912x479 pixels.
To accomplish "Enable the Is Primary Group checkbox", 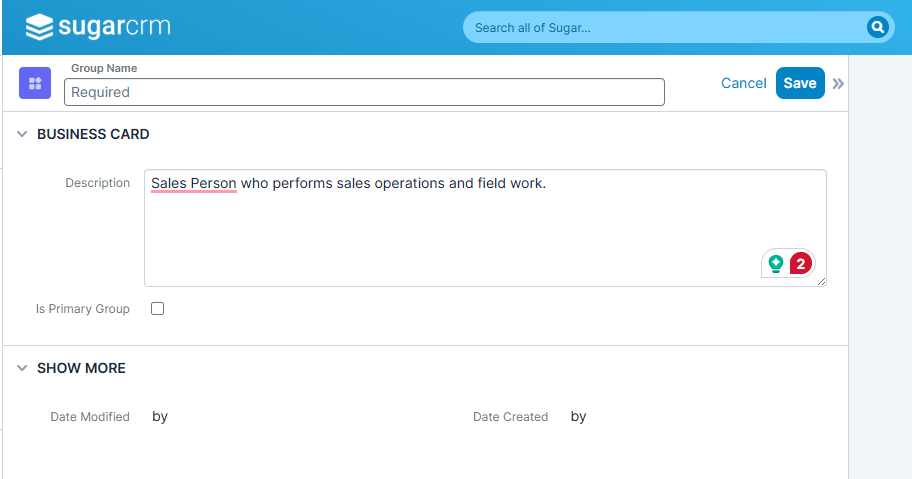I will pos(158,309).
